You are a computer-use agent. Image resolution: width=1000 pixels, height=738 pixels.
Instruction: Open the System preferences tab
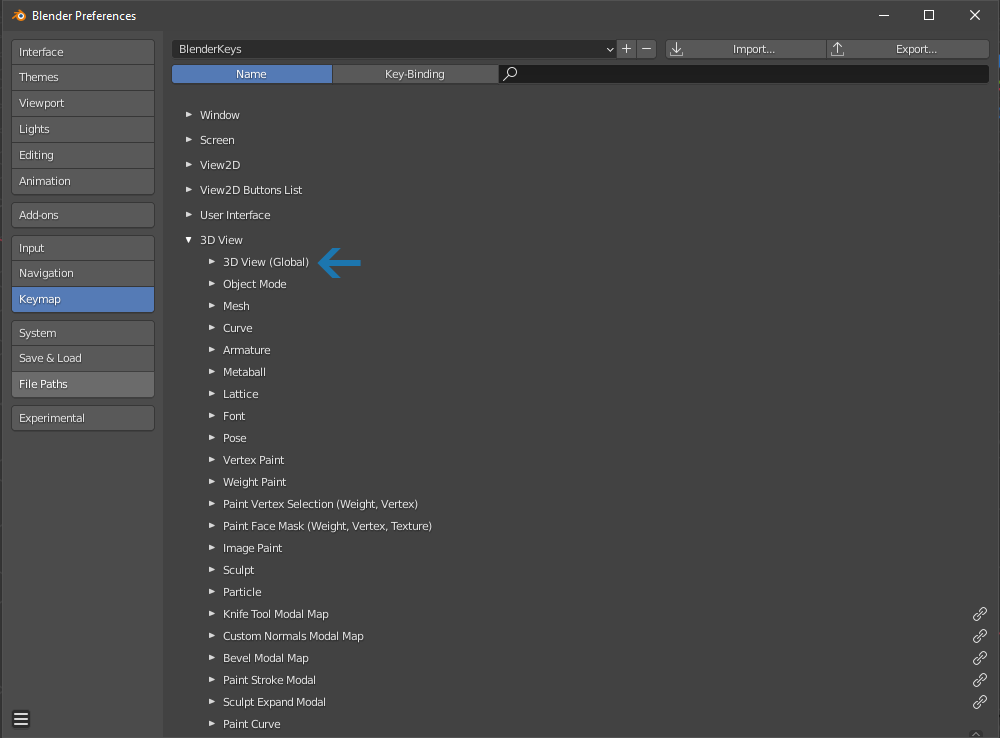pos(83,333)
